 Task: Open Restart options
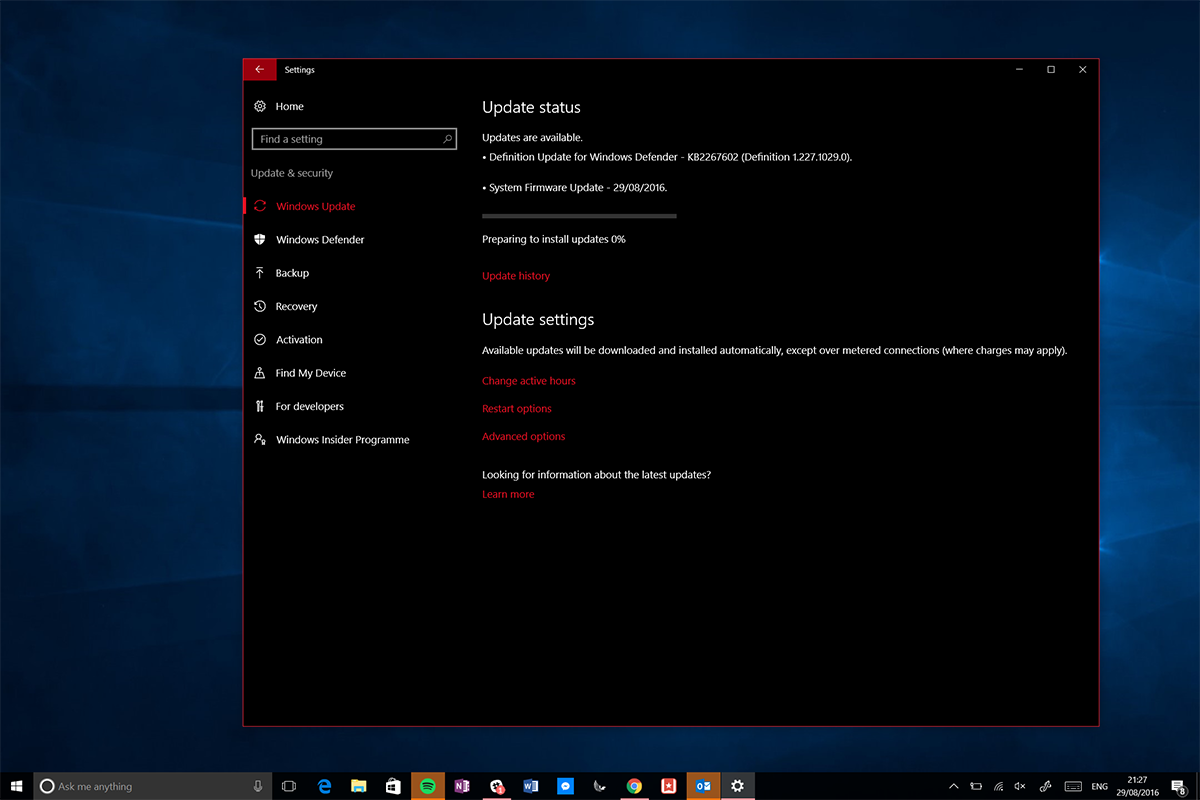[x=517, y=409]
